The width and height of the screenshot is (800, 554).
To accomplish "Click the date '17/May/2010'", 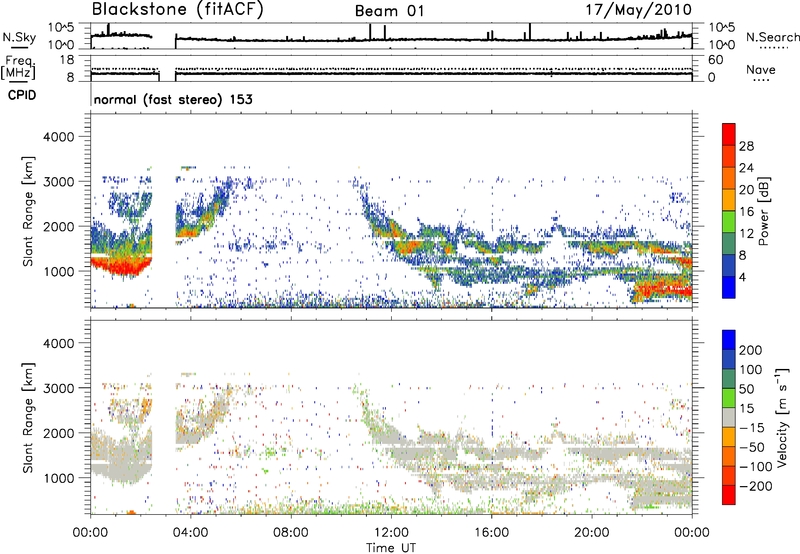I will tap(638, 10).
